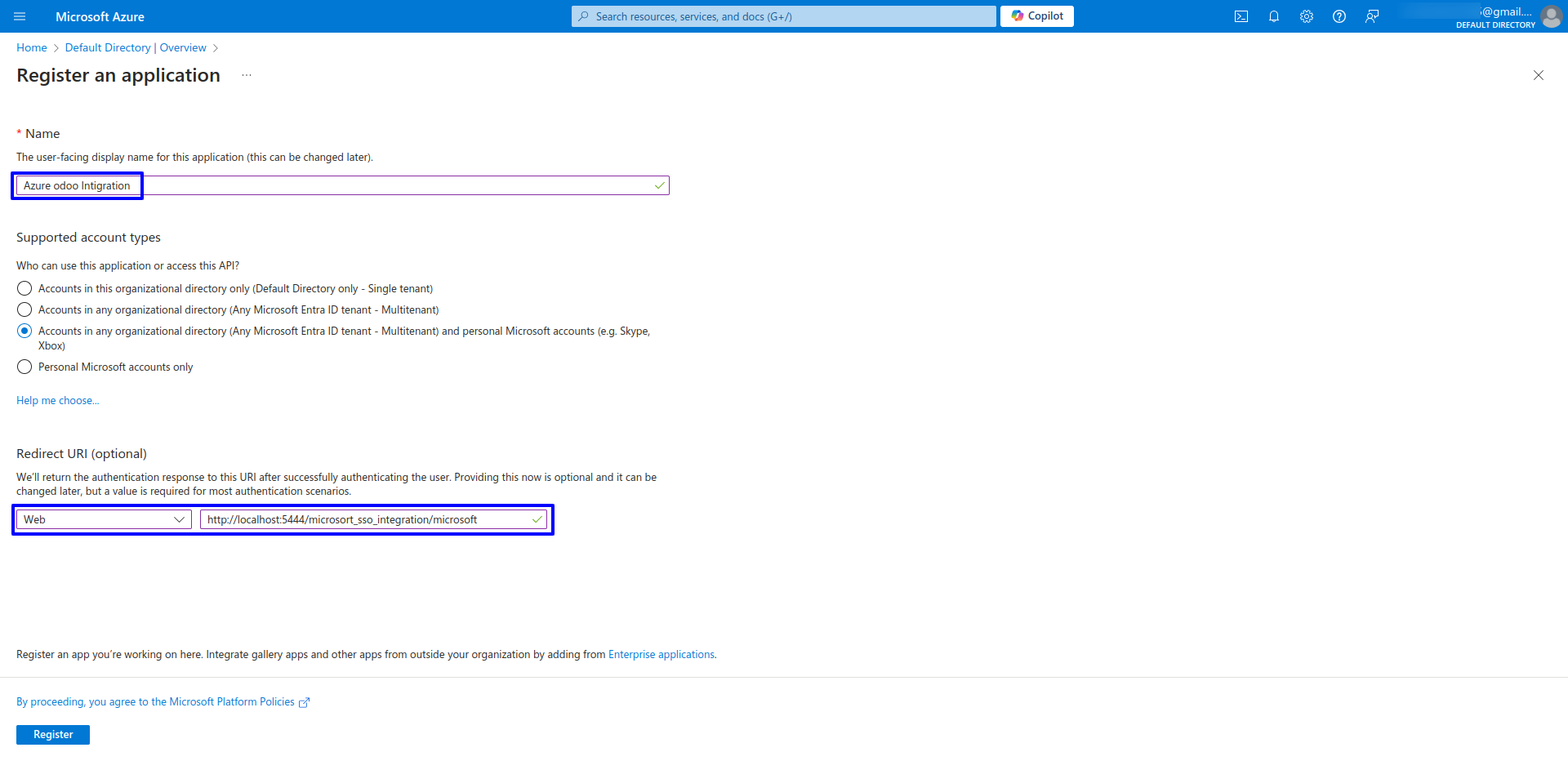
Task: Open the account avatar menu
Action: [x=1551, y=16]
